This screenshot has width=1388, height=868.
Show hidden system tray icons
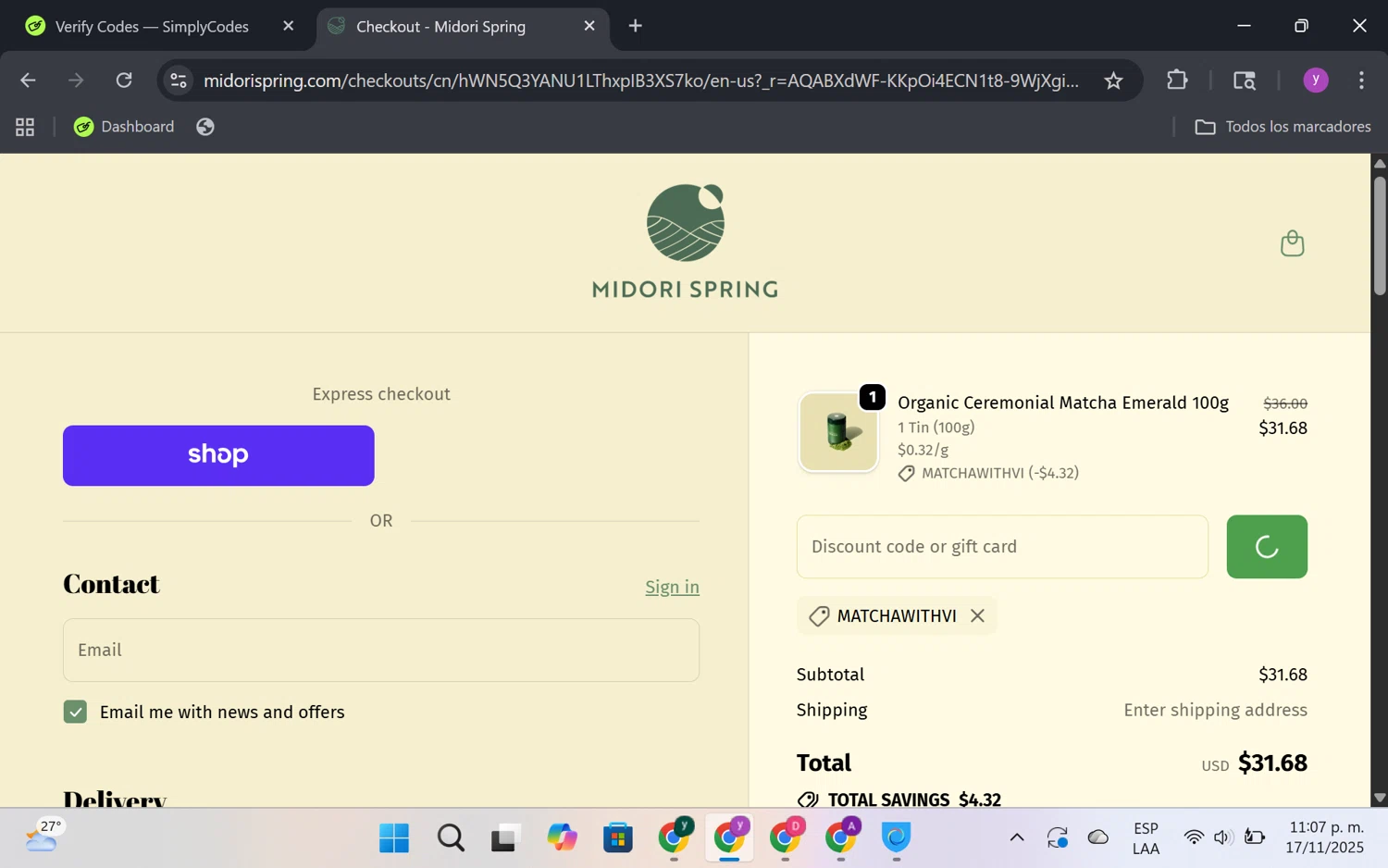pos(1016,837)
